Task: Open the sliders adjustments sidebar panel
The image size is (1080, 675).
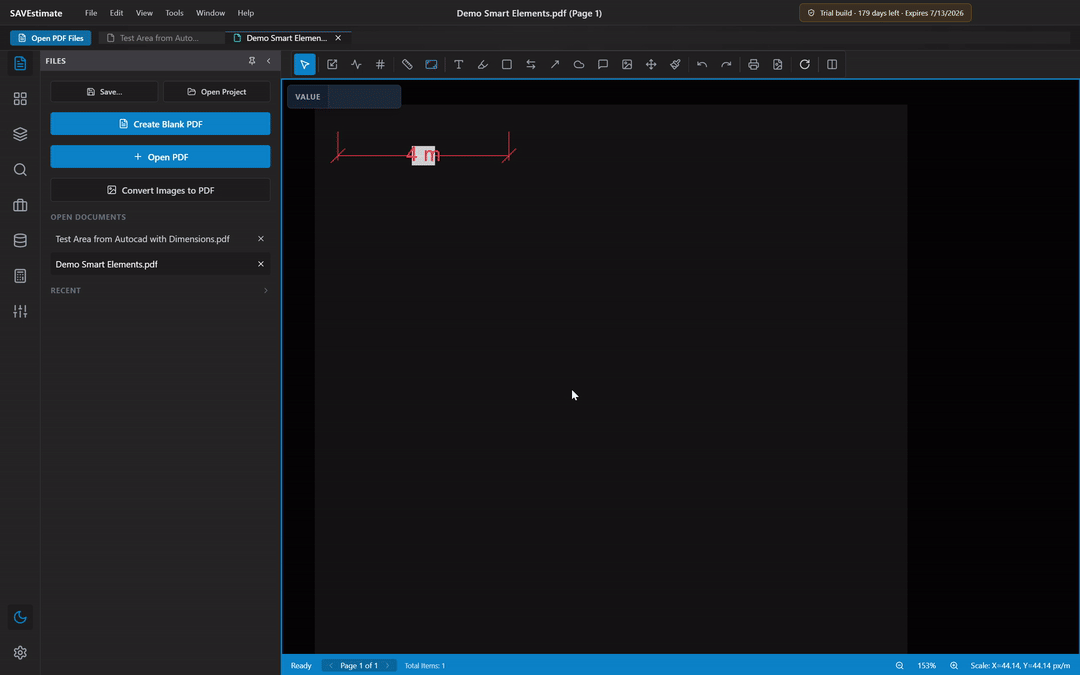Action: 20,311
